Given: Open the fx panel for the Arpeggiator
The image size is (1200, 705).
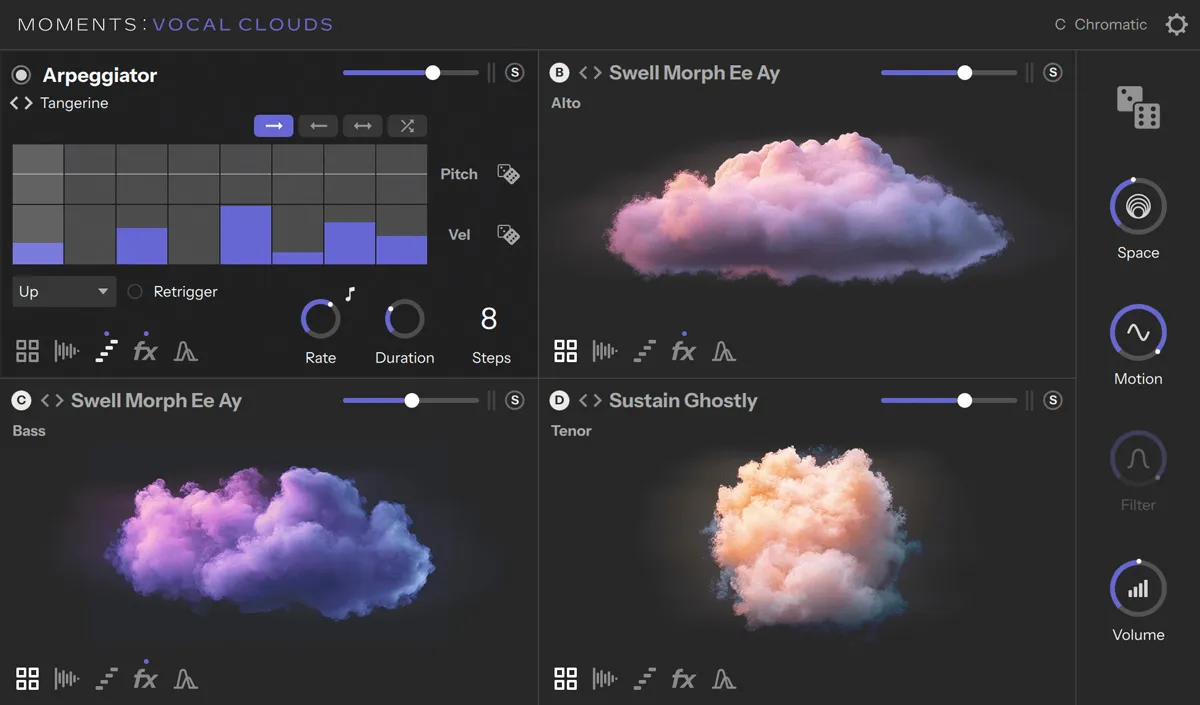Looking at the screenshot, I should [145, 350].
